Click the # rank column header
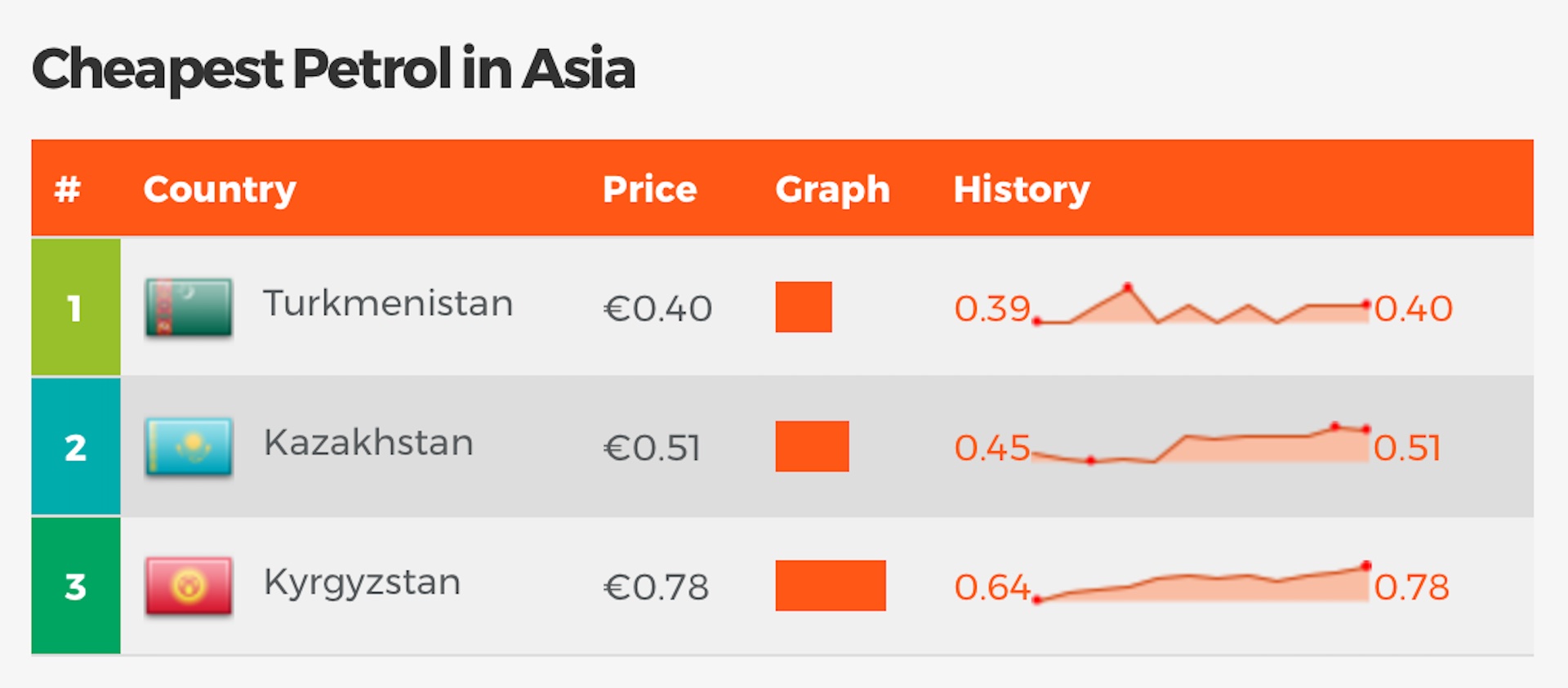 68,190
